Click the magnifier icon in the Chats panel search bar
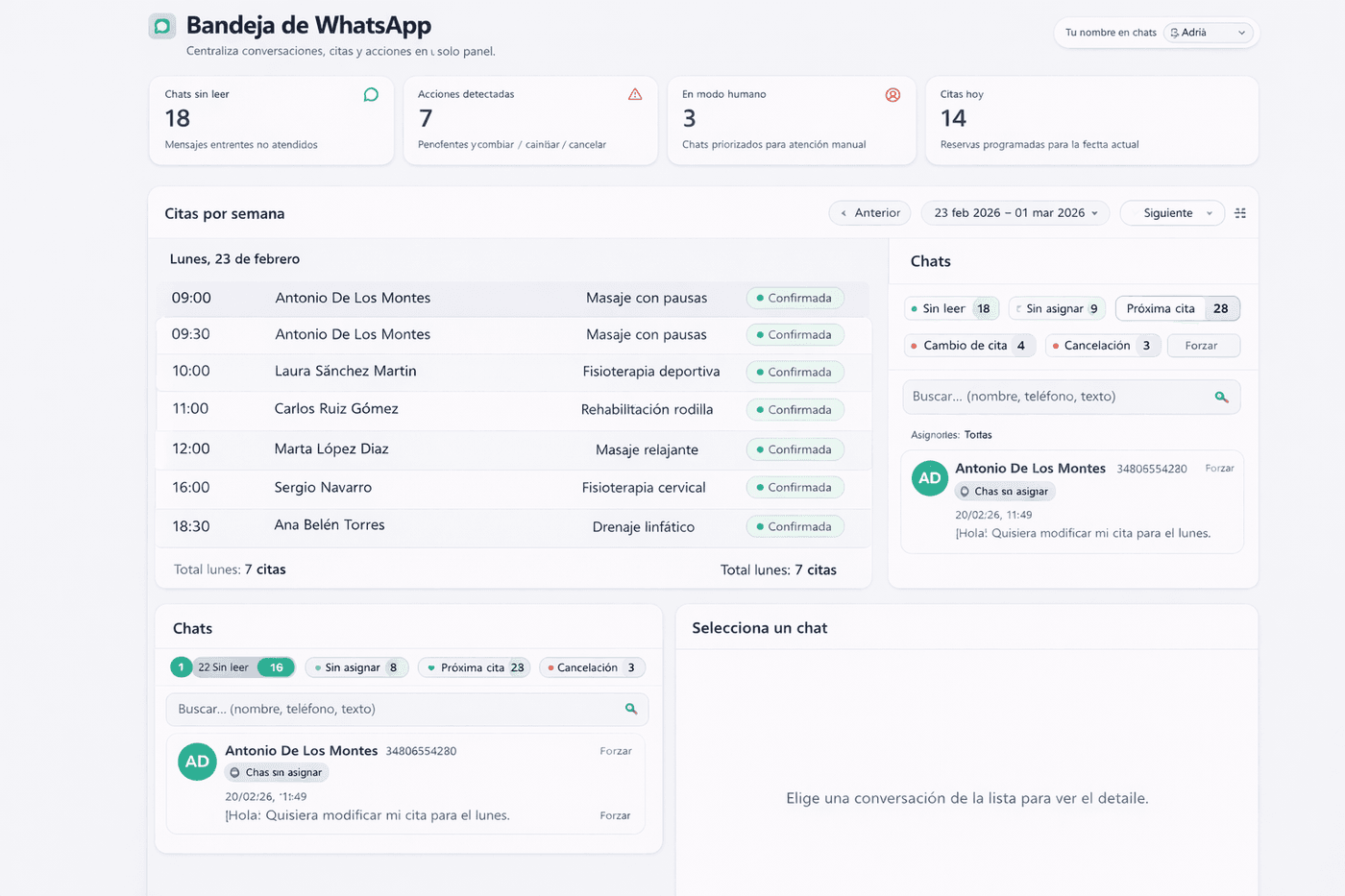The width and height of the screenshot is (1345, 896). point(1221,396)
